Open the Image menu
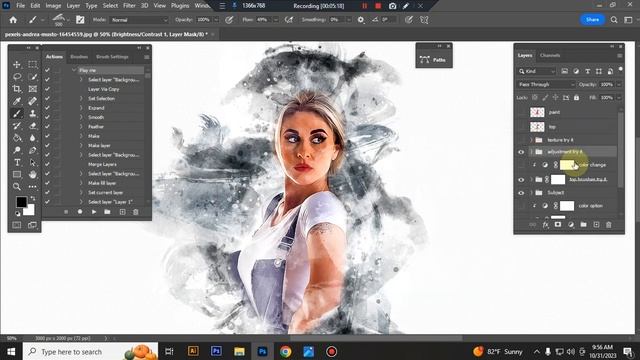Viewport: 640px width, 360px height. pos(53,6)
